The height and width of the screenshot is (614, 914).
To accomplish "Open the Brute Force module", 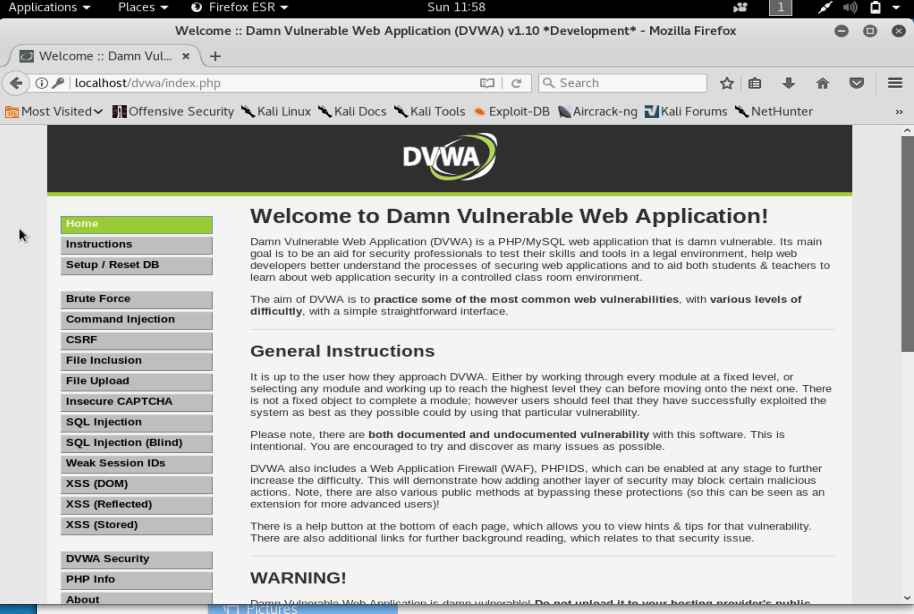I will coord(136,299).
